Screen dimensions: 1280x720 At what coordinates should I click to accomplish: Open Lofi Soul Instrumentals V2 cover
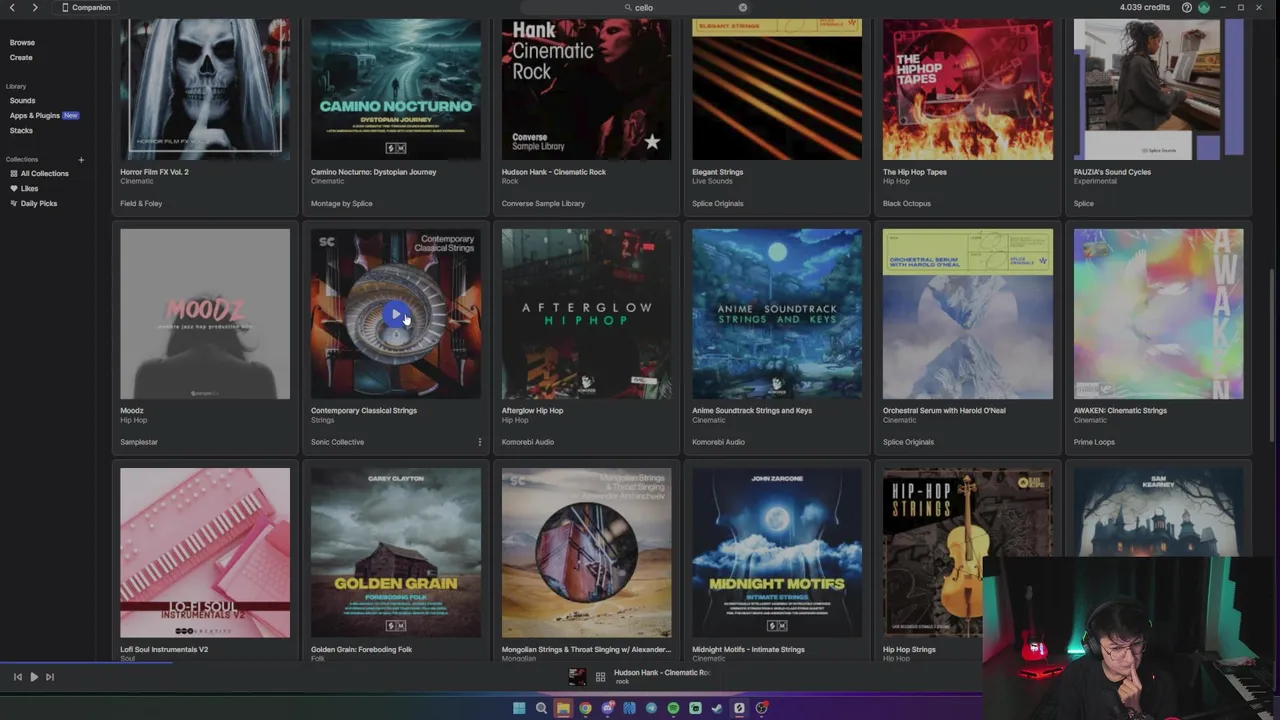point(205,553)
